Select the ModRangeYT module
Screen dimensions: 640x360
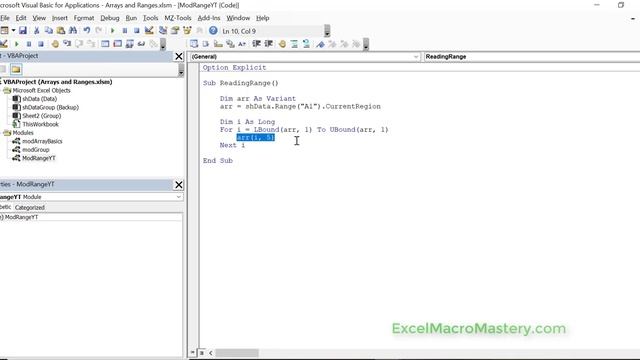38,158
